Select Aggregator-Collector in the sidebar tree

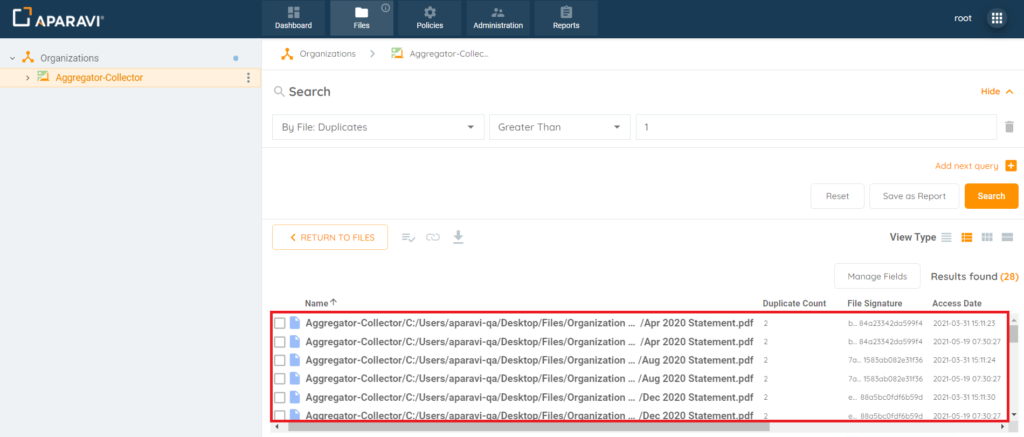pos(99,78)
